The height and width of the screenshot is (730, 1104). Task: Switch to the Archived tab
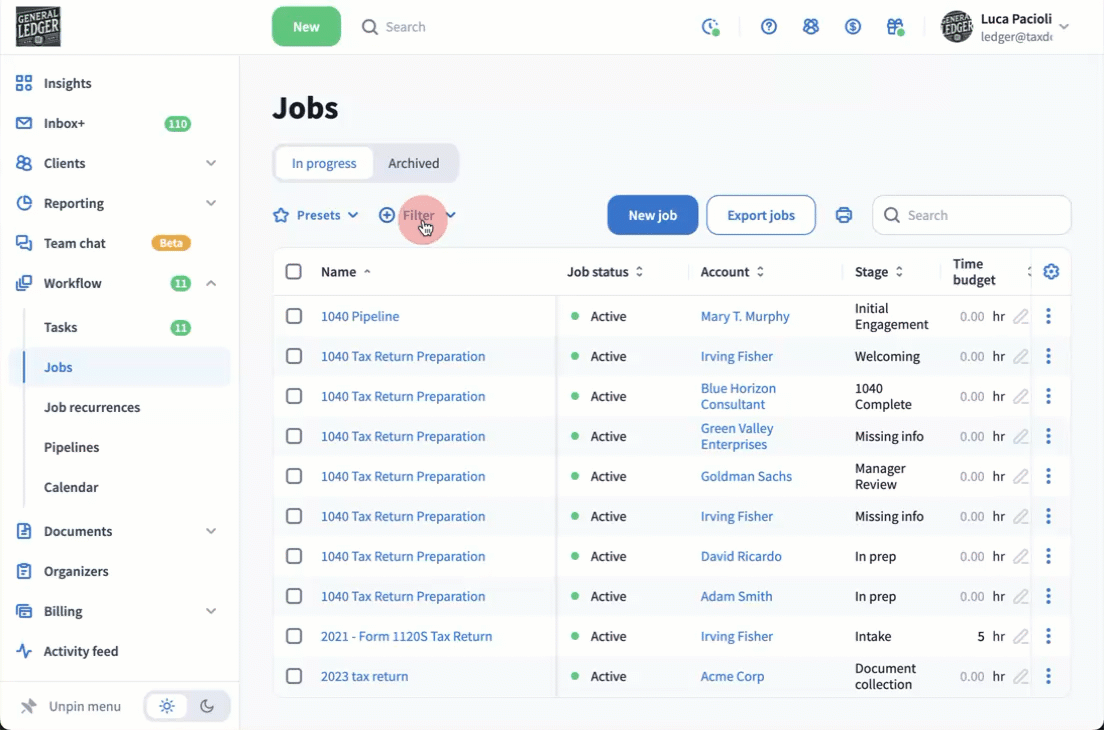click(x=413, y=163)
